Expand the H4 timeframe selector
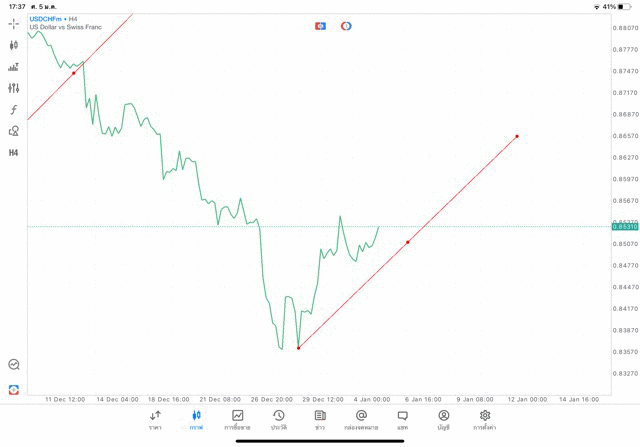The image size is (640, 447). [14, 153]
